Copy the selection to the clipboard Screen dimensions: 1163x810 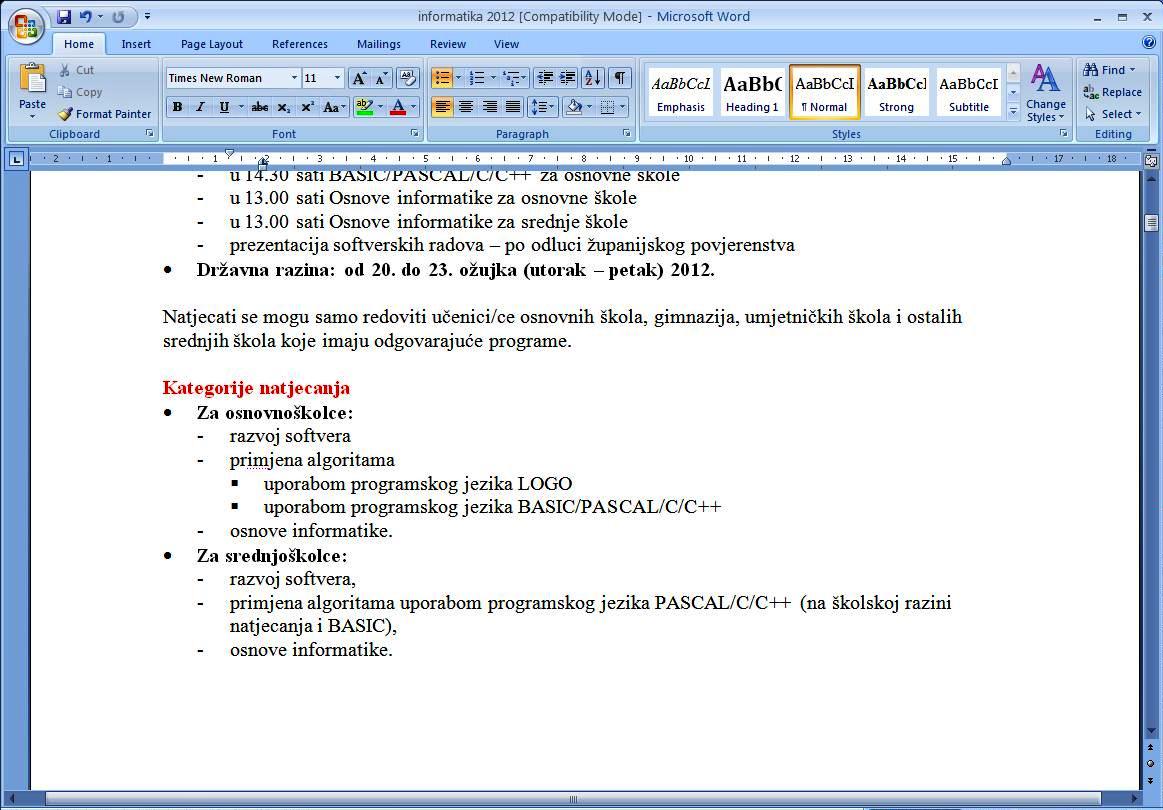pos(79,92)
